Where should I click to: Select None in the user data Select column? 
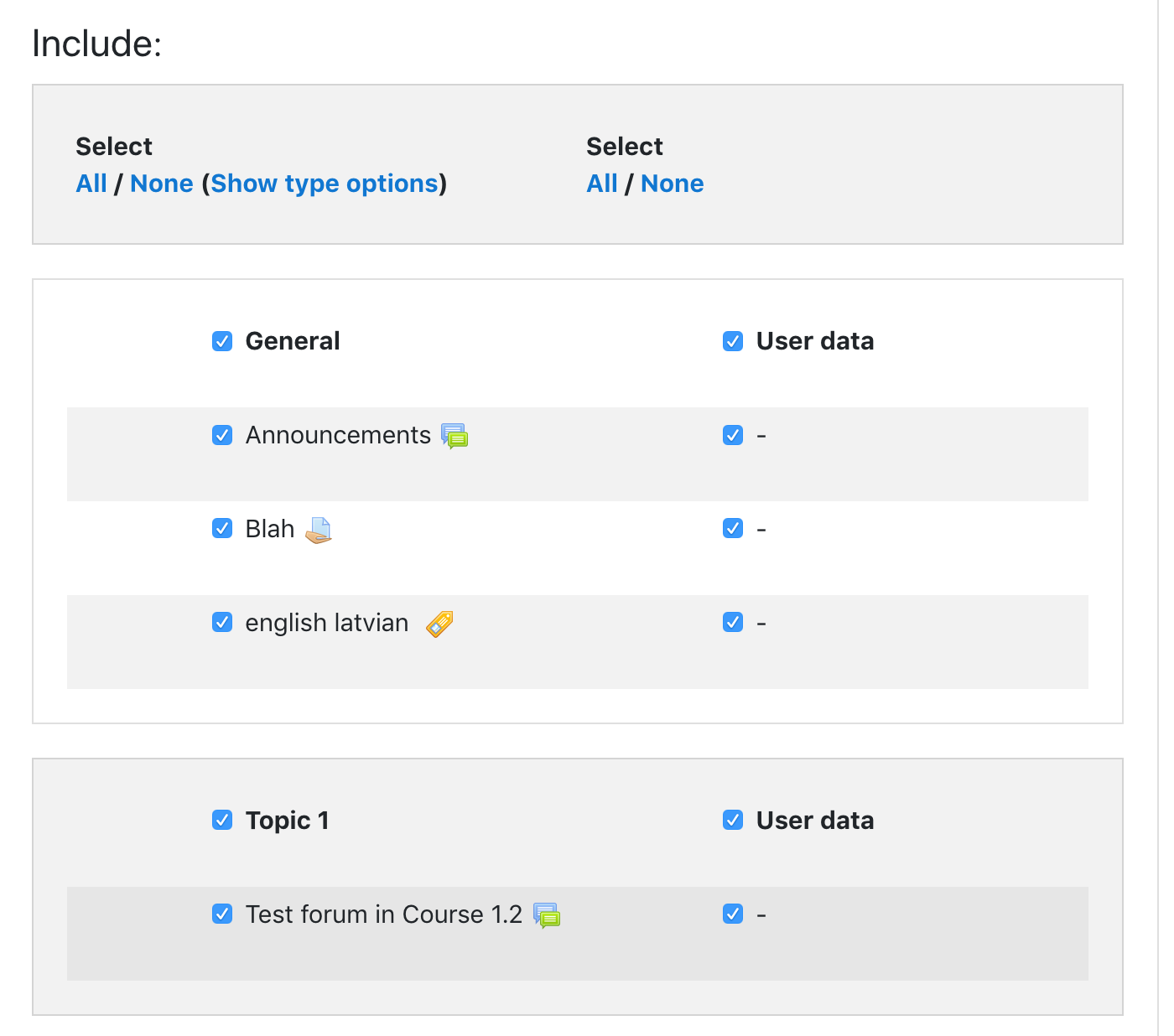(673, 184)
